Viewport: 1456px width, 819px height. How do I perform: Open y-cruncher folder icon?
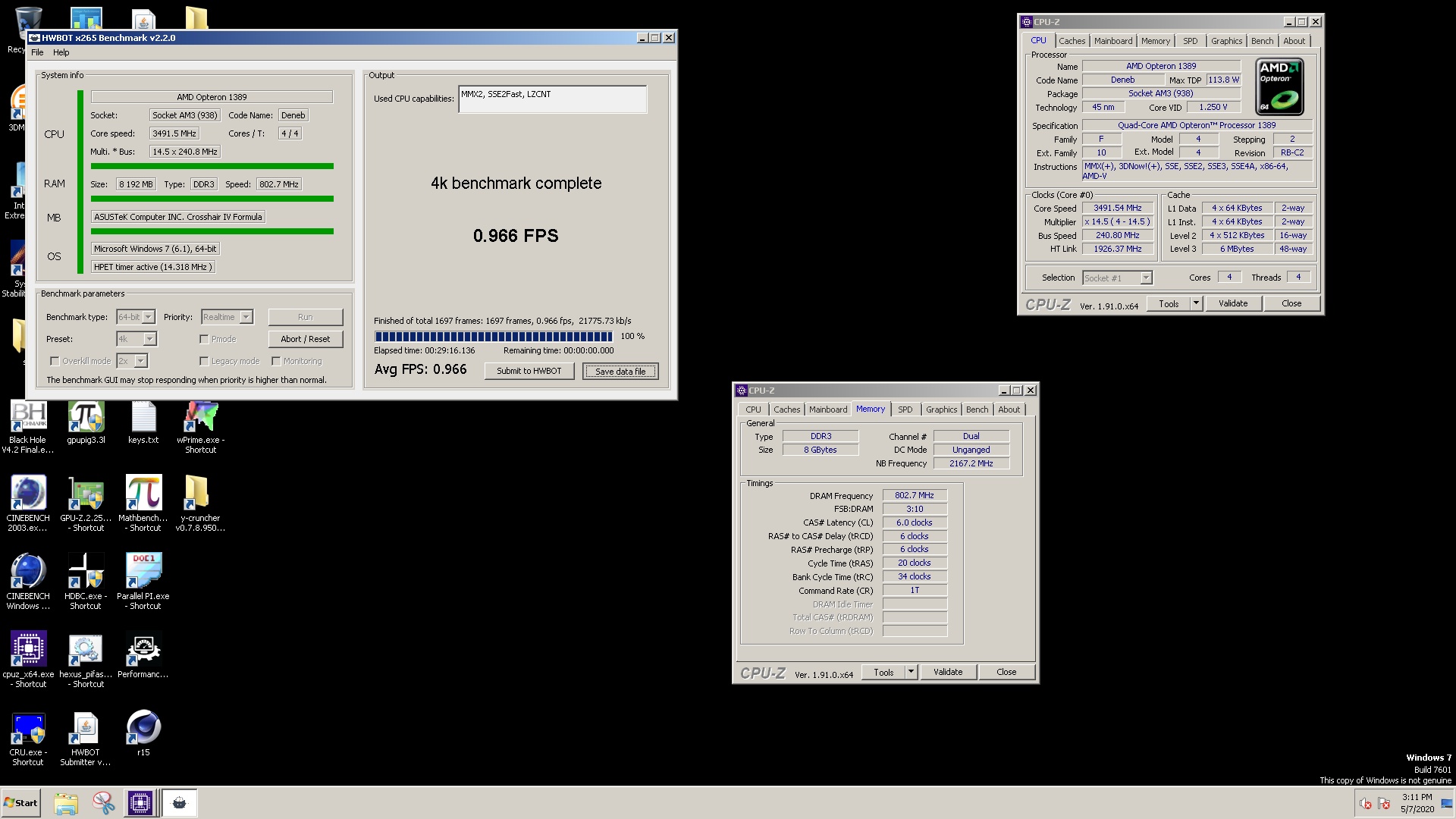tap(200, 504)
